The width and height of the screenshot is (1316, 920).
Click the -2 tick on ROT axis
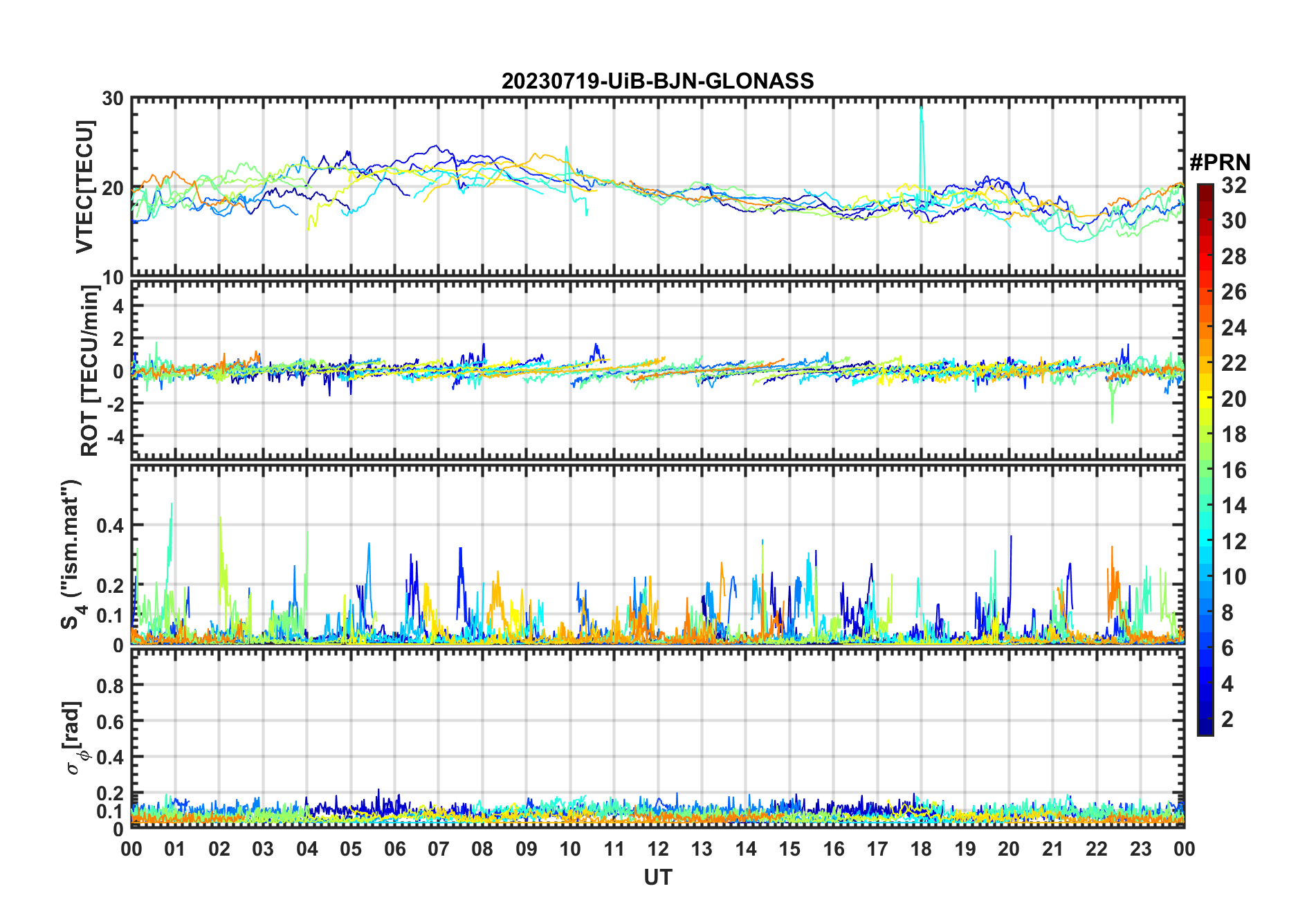pyautogui.click(x=114, y=403)
